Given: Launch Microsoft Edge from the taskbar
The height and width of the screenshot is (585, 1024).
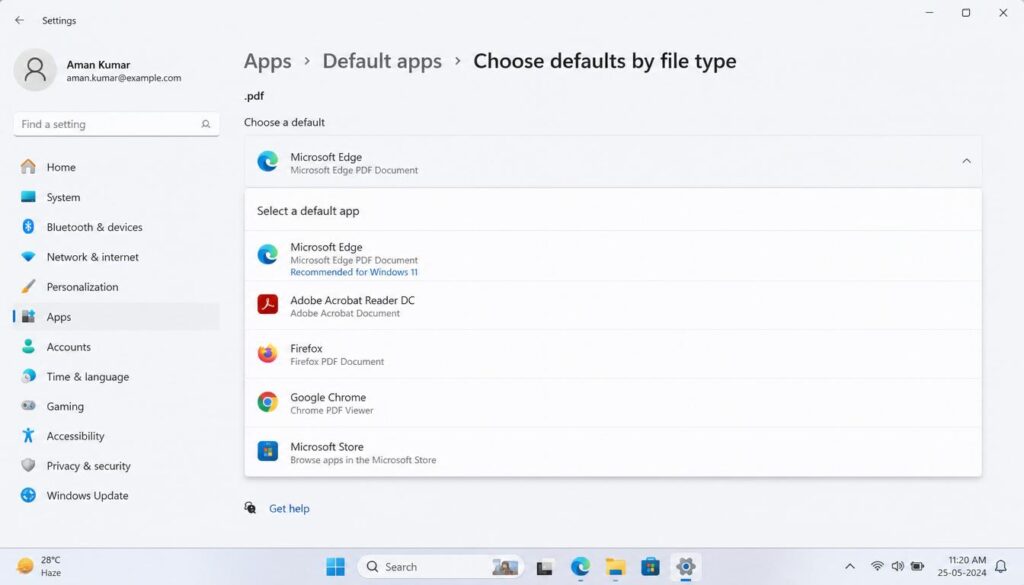Looking at the screenshot, I should pos(580,567).
